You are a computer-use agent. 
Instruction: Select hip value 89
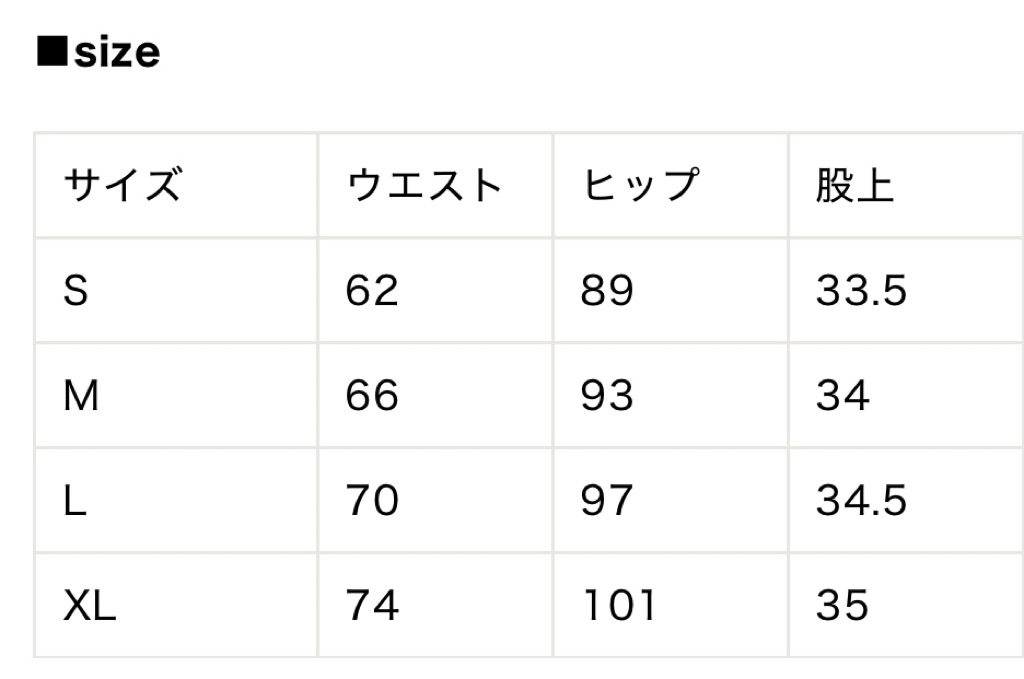(607, 291)
